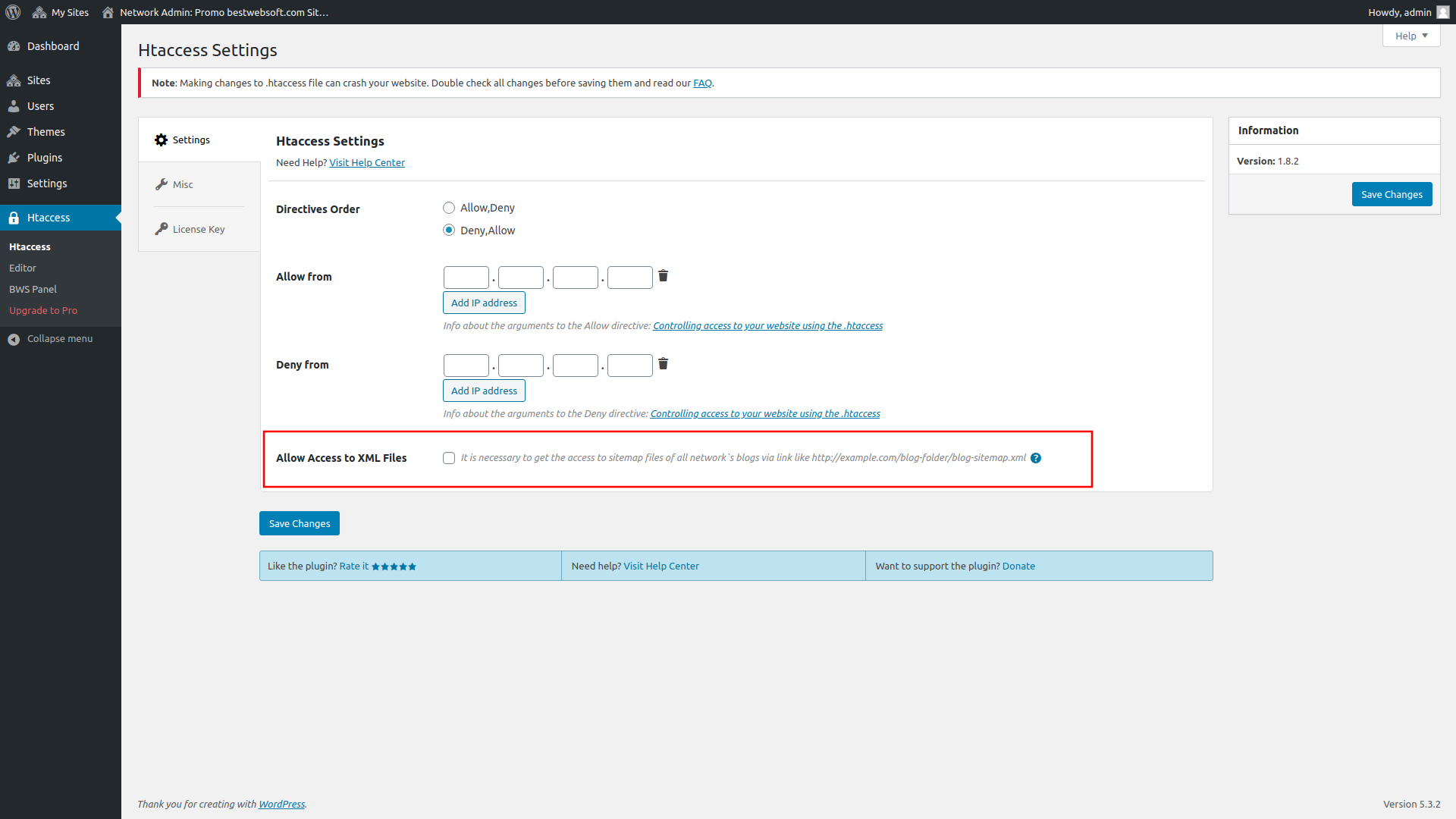
Task: Select the Deny,Allow radio option
Action: tap(449, 231)
